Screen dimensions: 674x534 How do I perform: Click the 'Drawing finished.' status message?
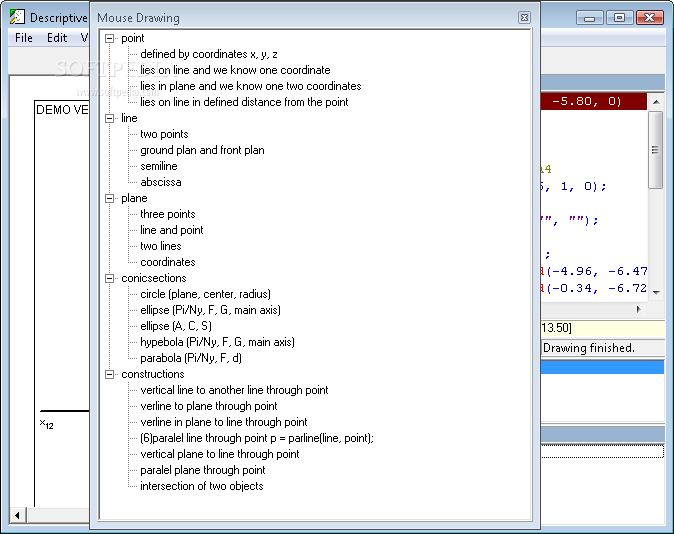coord(589,348)
